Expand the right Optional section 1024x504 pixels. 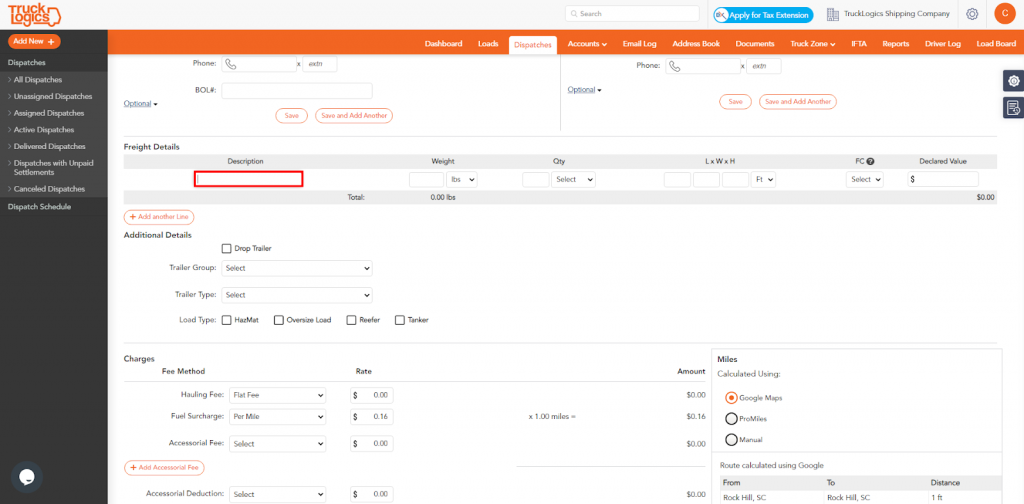pyautogui.click(x=584, y=90)
